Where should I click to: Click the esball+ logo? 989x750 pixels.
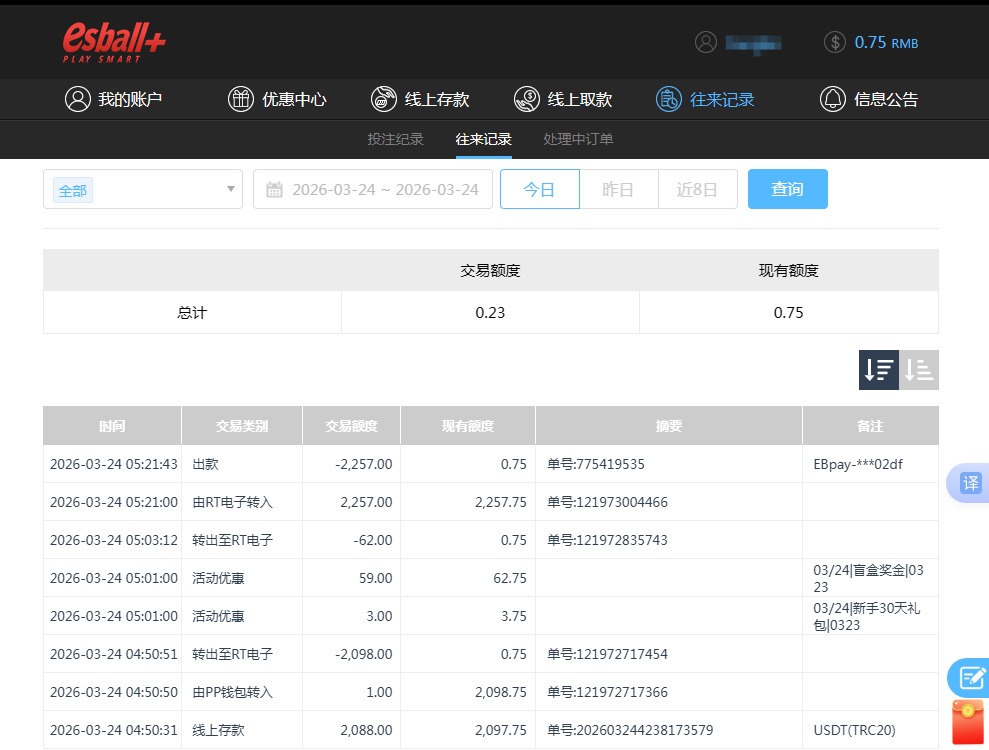pos(113,41)
